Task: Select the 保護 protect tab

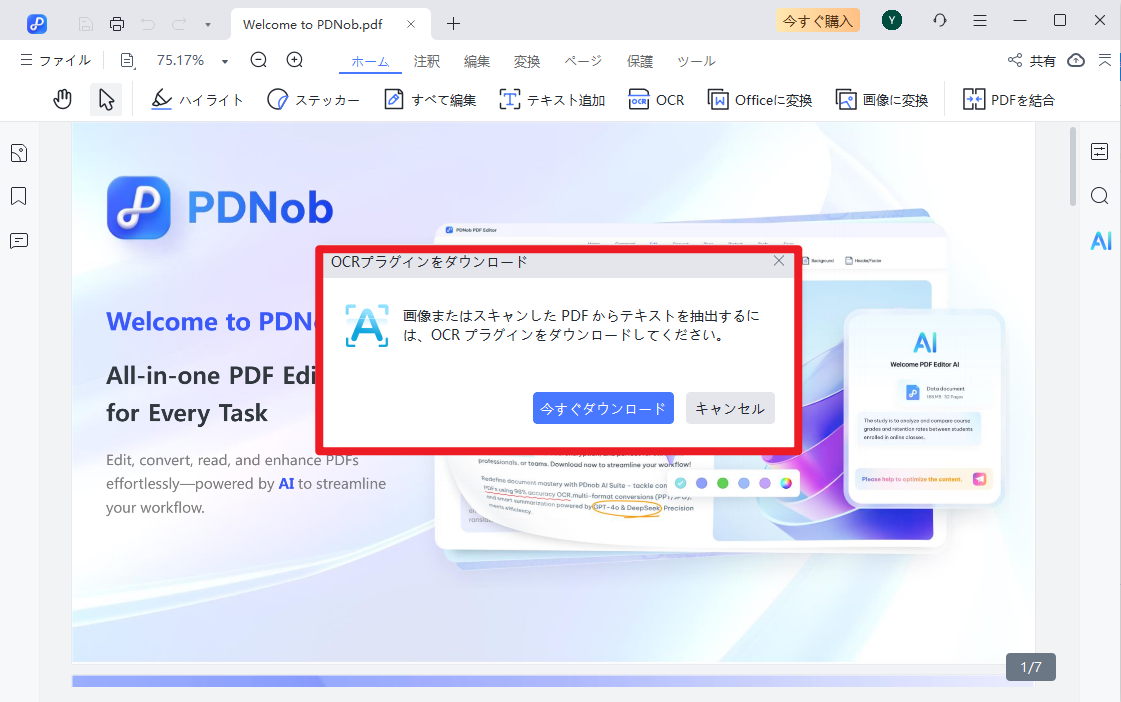Action: 640,61
